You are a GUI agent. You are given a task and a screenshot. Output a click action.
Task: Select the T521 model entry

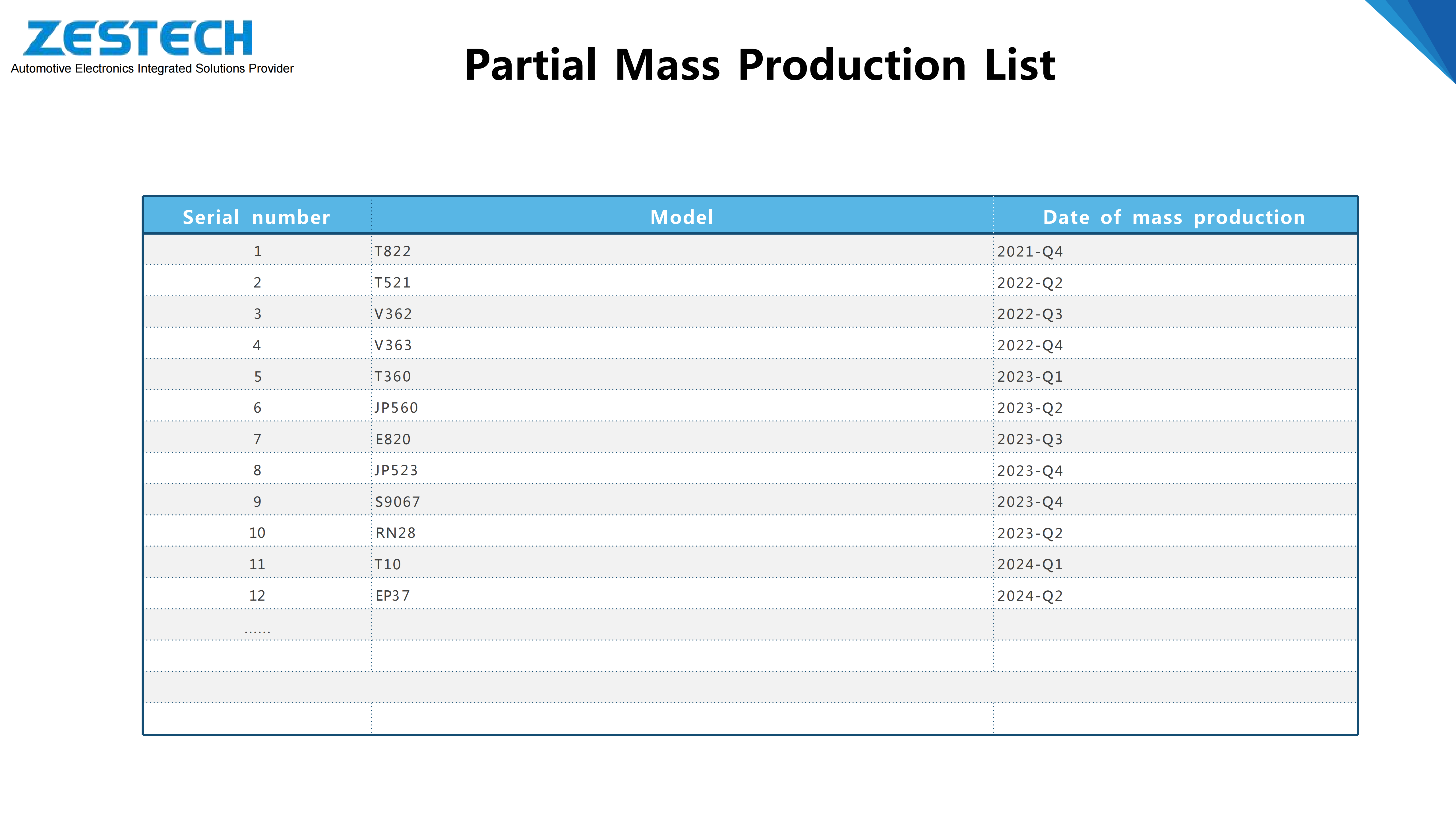(x=392, y=283)
